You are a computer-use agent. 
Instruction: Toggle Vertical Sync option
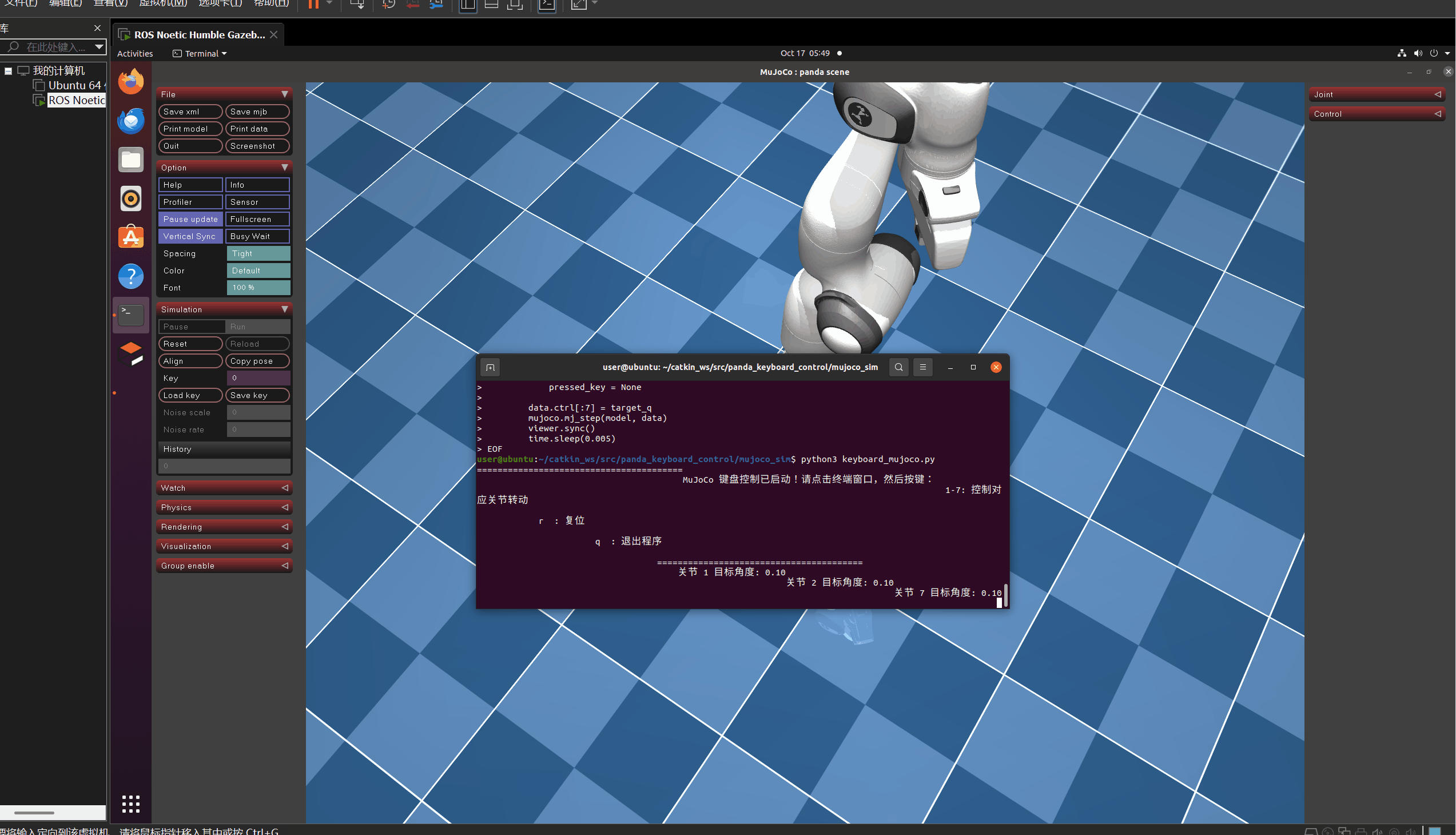(x=190, y=236)
